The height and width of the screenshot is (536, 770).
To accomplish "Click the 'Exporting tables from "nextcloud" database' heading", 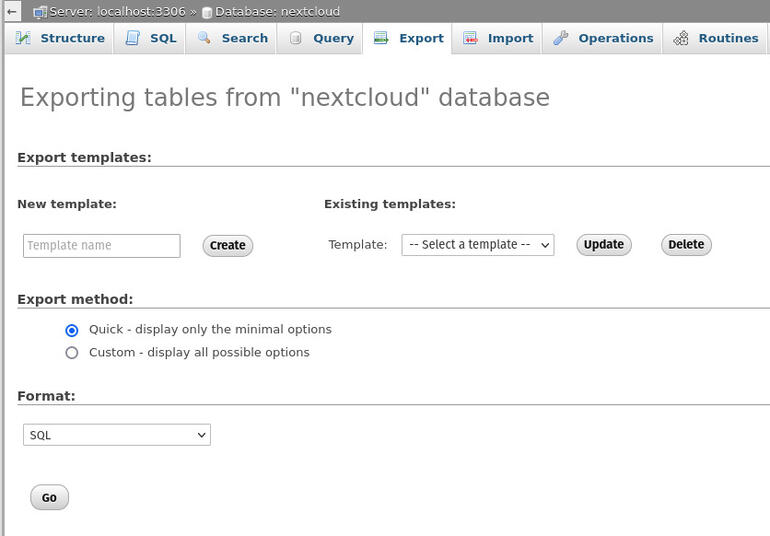I will pos(285,97).
